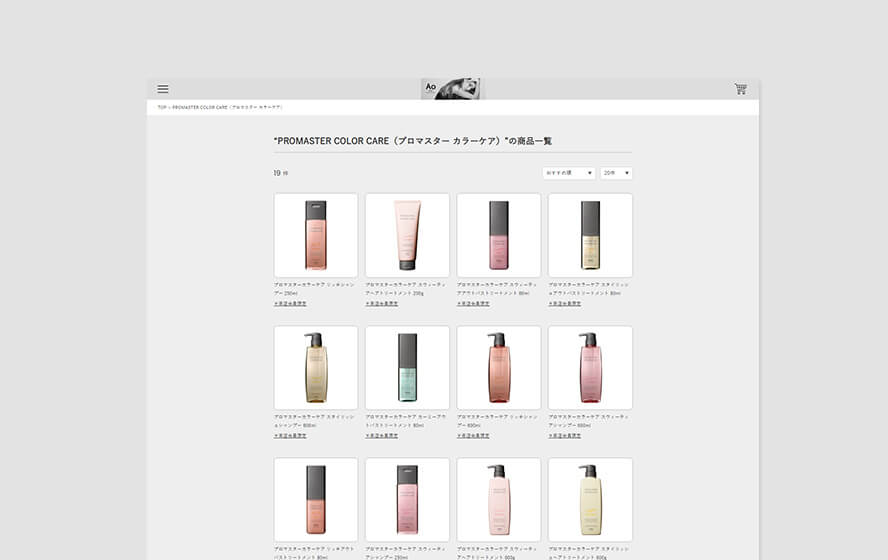Image resolution: width=888 pixels, height=560 pixels.
Task: Click underlined link below Stylish Out-bath Treatment 80ml
Action: click(565, 303)
